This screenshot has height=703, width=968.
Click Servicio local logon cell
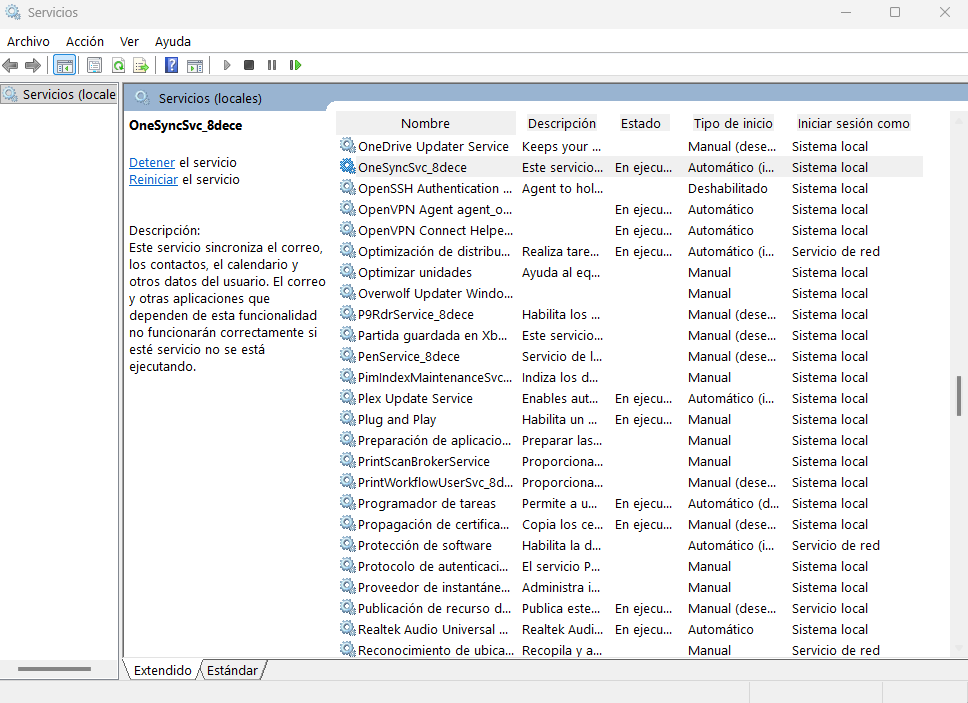point(830,608)
